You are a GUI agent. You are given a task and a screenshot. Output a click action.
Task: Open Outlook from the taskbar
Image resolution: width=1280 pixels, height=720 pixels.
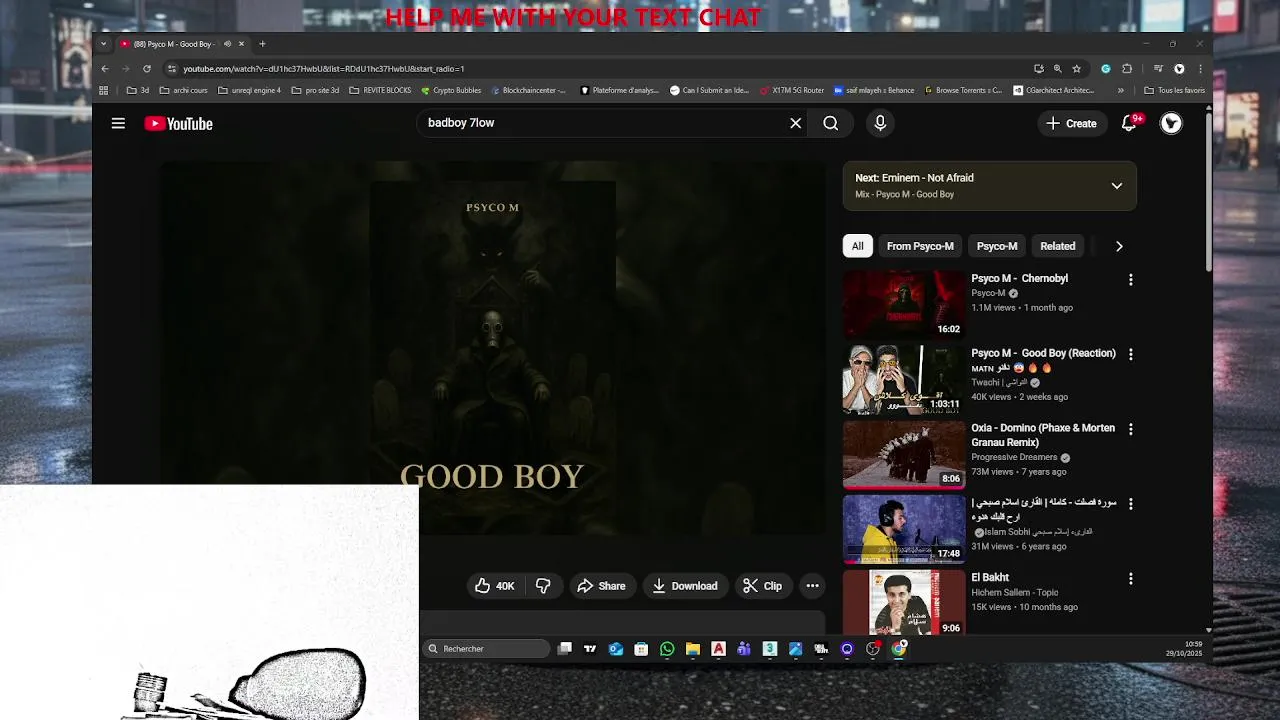615,649
